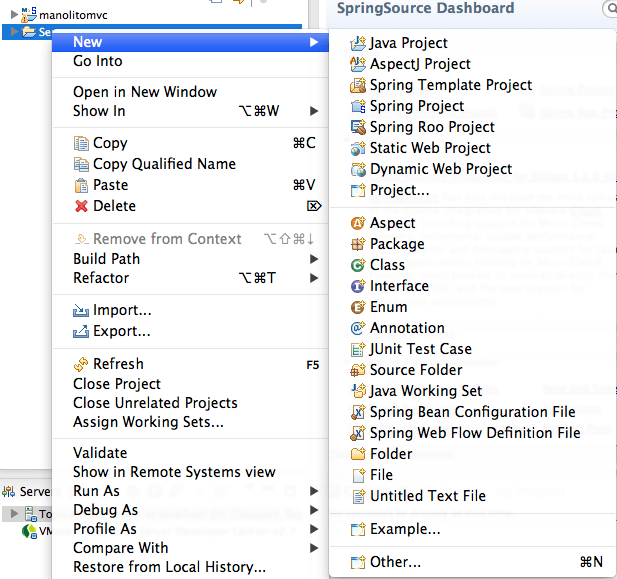Select the manolitomvc project row
This screenshot has width=617, height=579.
point(152,15)
